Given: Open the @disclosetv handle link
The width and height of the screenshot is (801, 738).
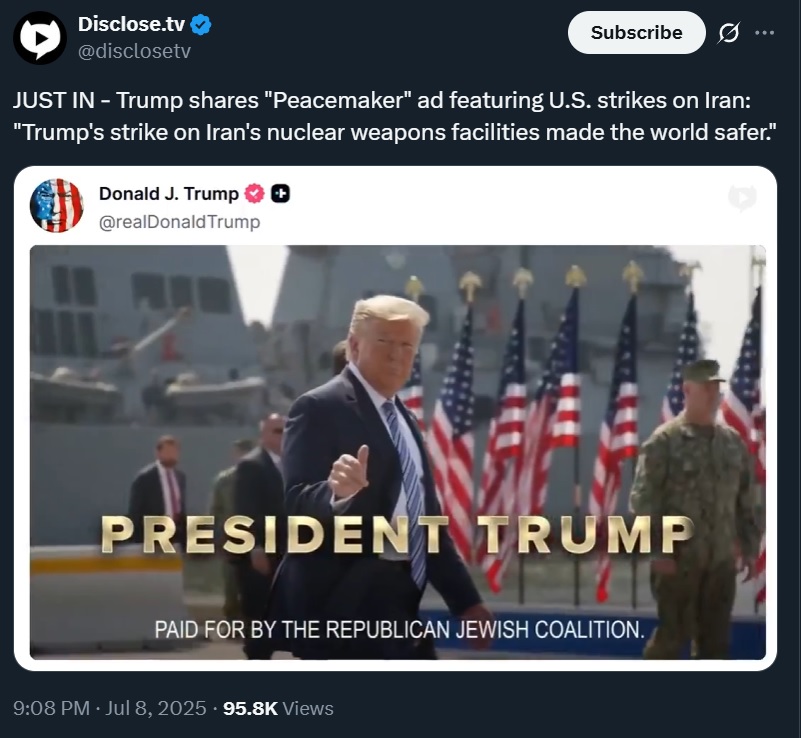Looking at the screenshot, I should pos(134,51).
